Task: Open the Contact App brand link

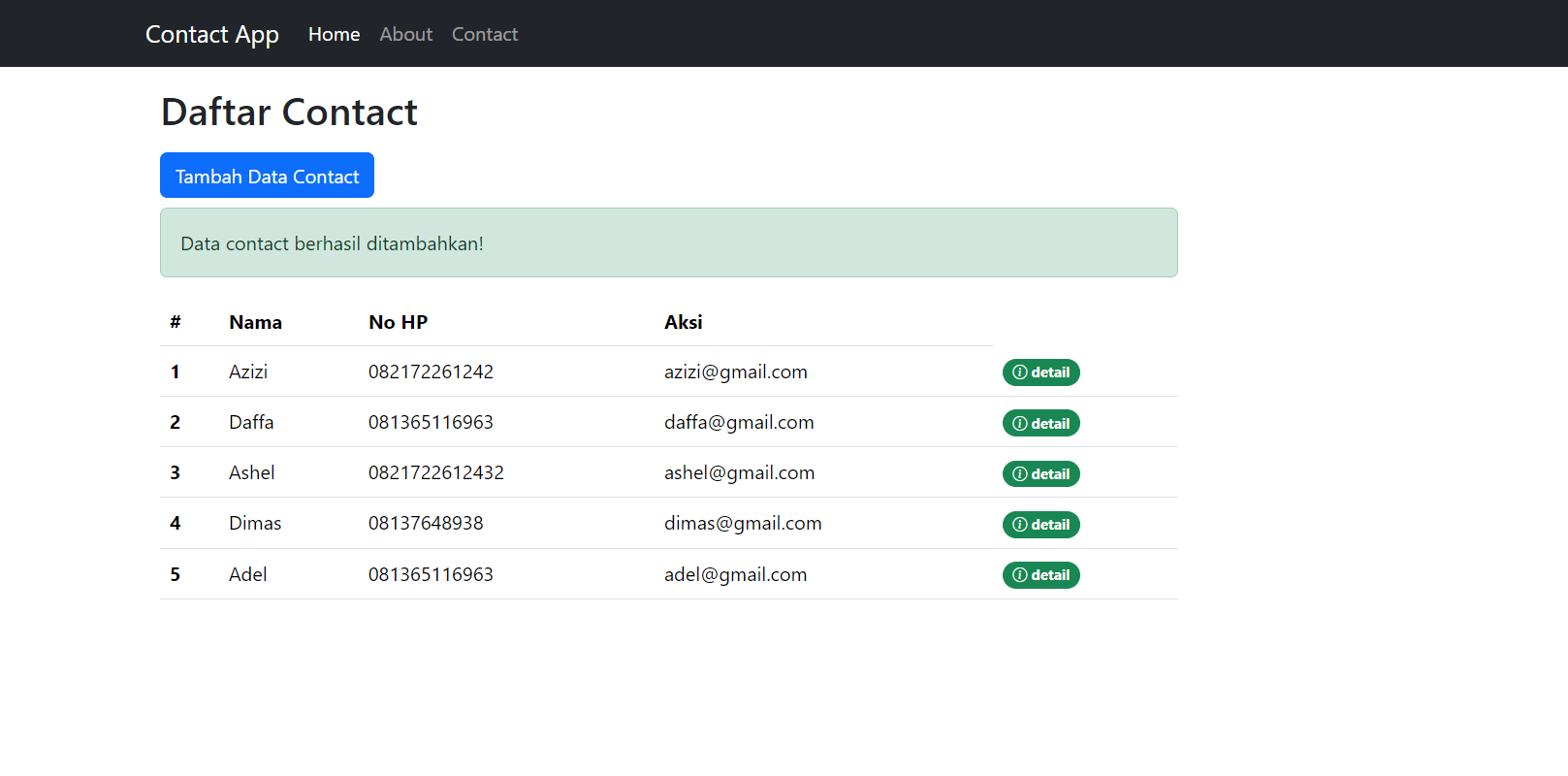Action: point(212,34)
